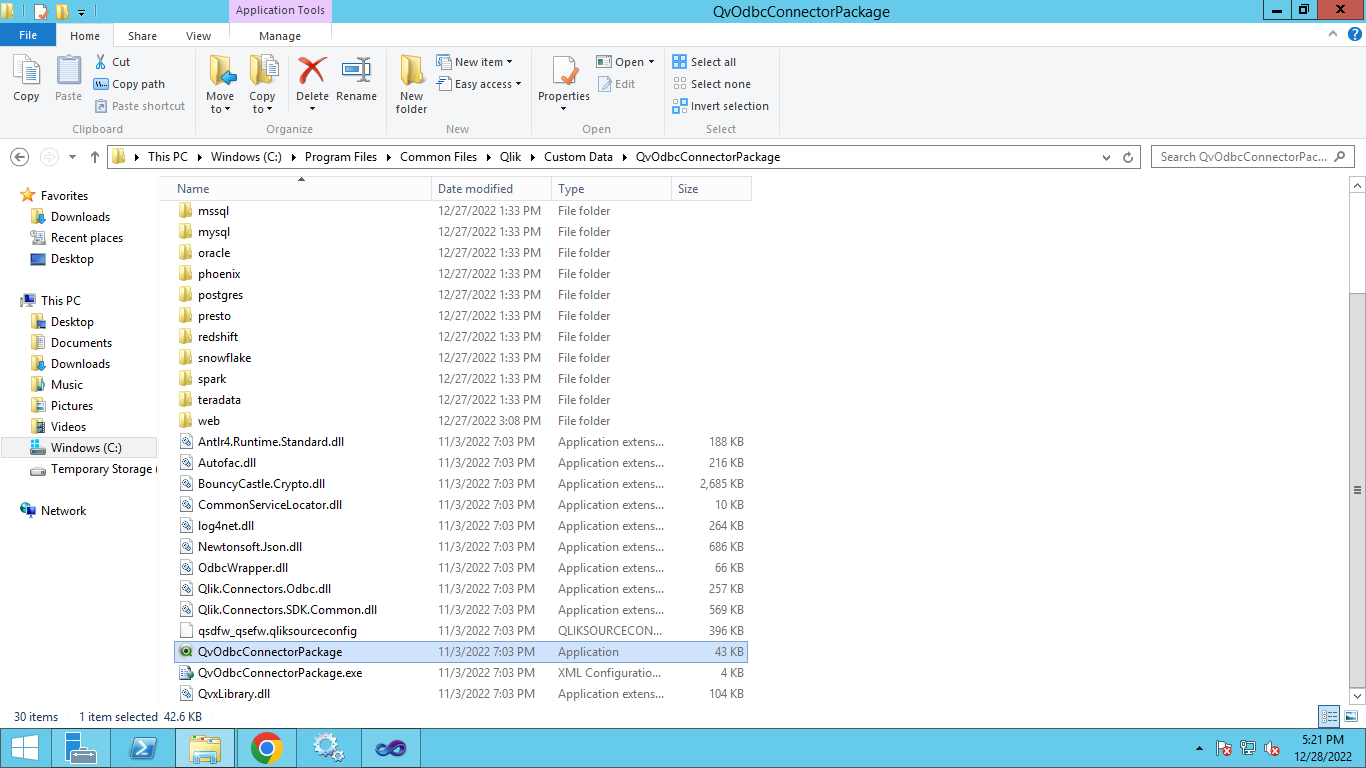Screen dimensions: 1366x768
Task: Launch Google Chrome from the taskbar
Action: (266, 748)
